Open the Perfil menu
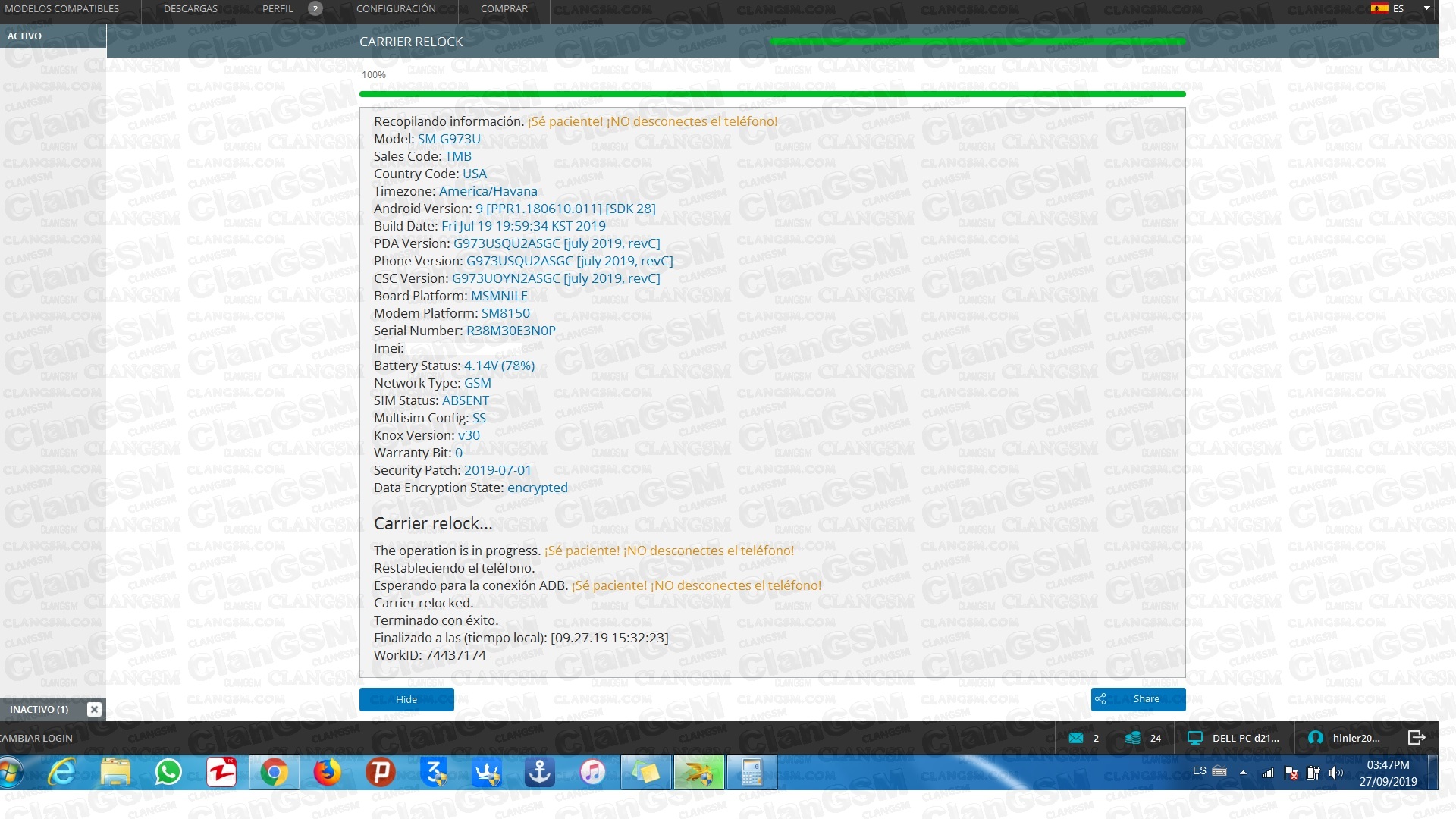The width and height of the screenshot is (1456, 819). click(x=278, y=9)
